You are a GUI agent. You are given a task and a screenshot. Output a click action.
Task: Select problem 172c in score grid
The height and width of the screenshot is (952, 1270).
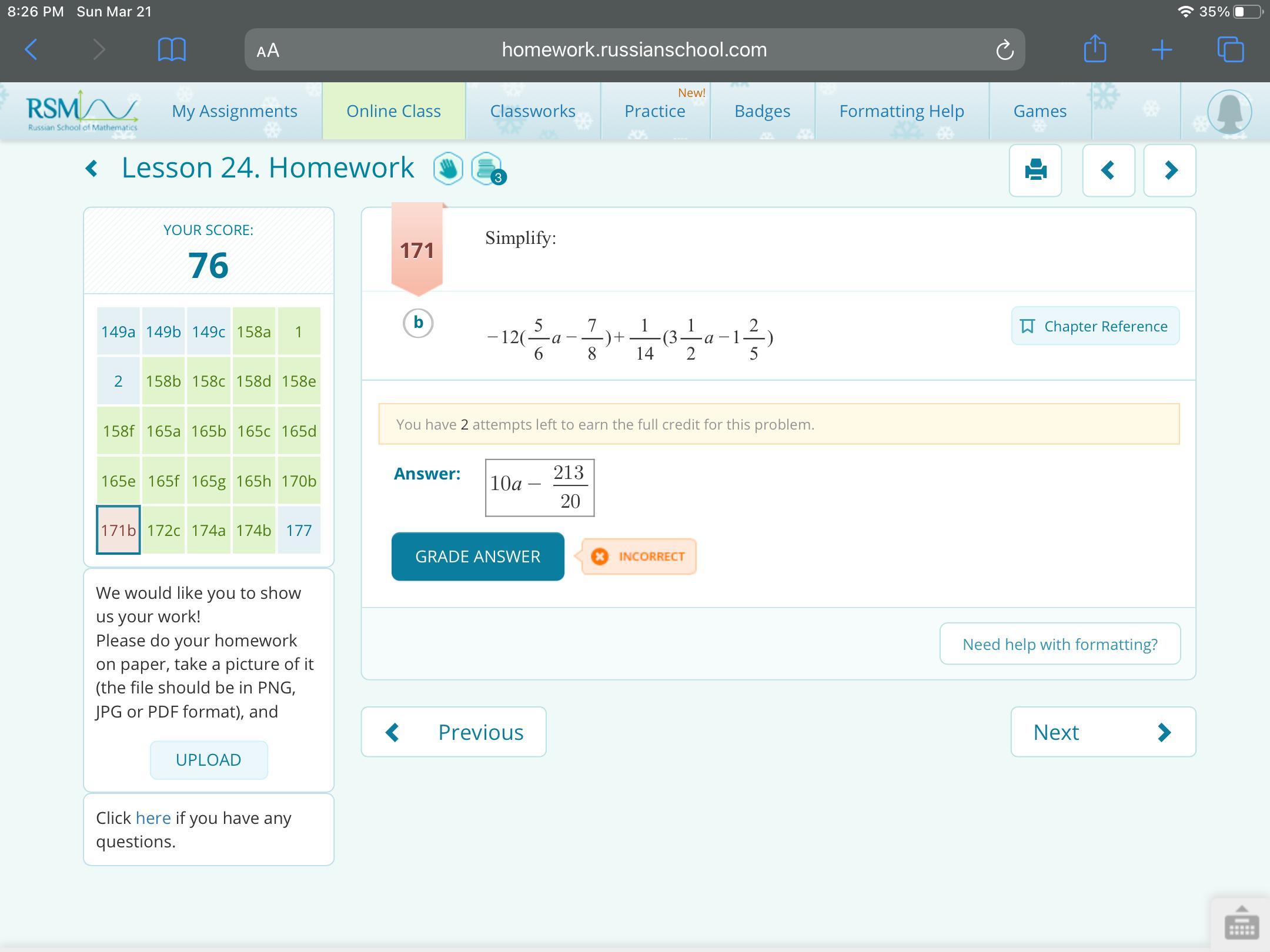click(163, 530)
